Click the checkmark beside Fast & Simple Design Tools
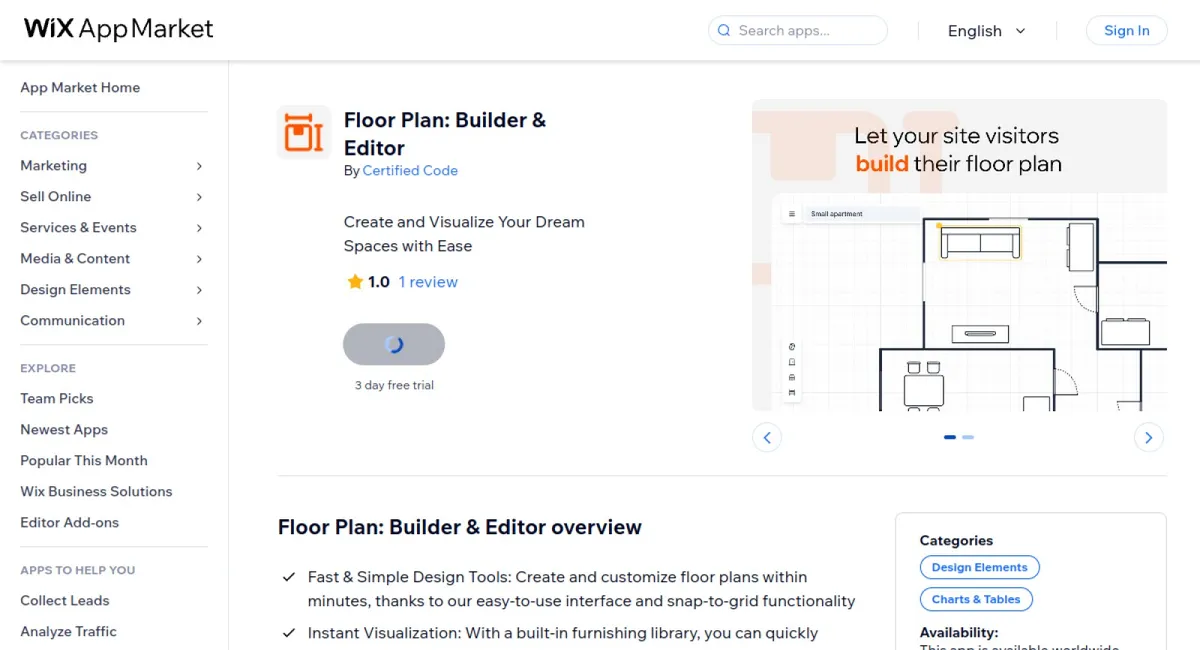This screenshot has height=650, width=1200. click(289, 576)
